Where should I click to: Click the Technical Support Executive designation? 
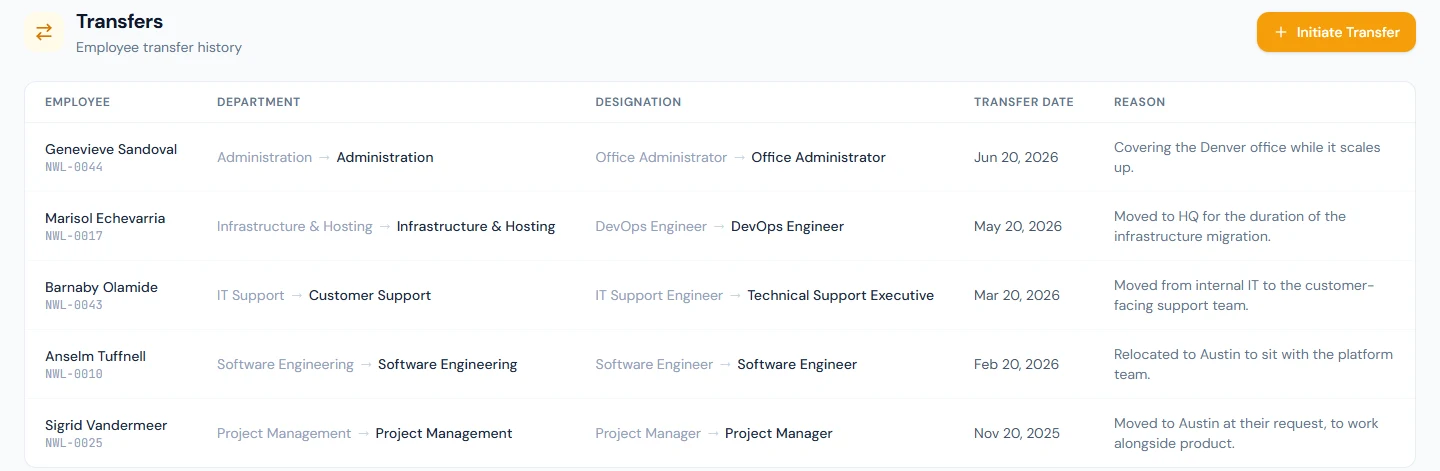841,295
